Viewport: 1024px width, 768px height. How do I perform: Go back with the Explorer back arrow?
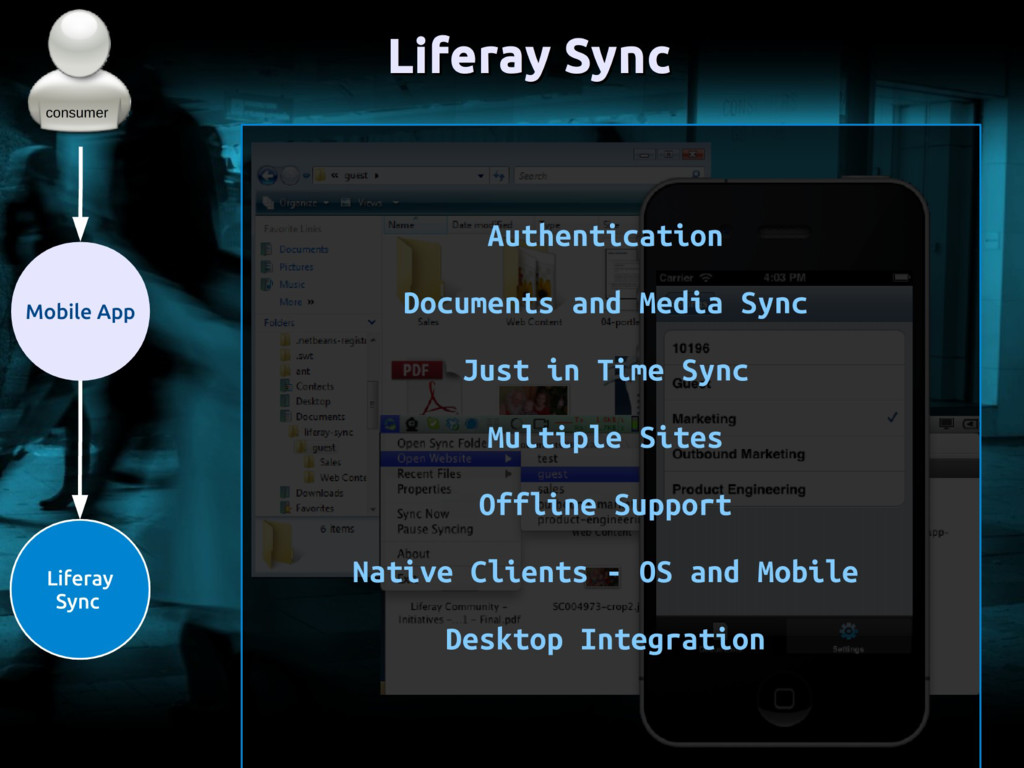(x=268, y=176)
